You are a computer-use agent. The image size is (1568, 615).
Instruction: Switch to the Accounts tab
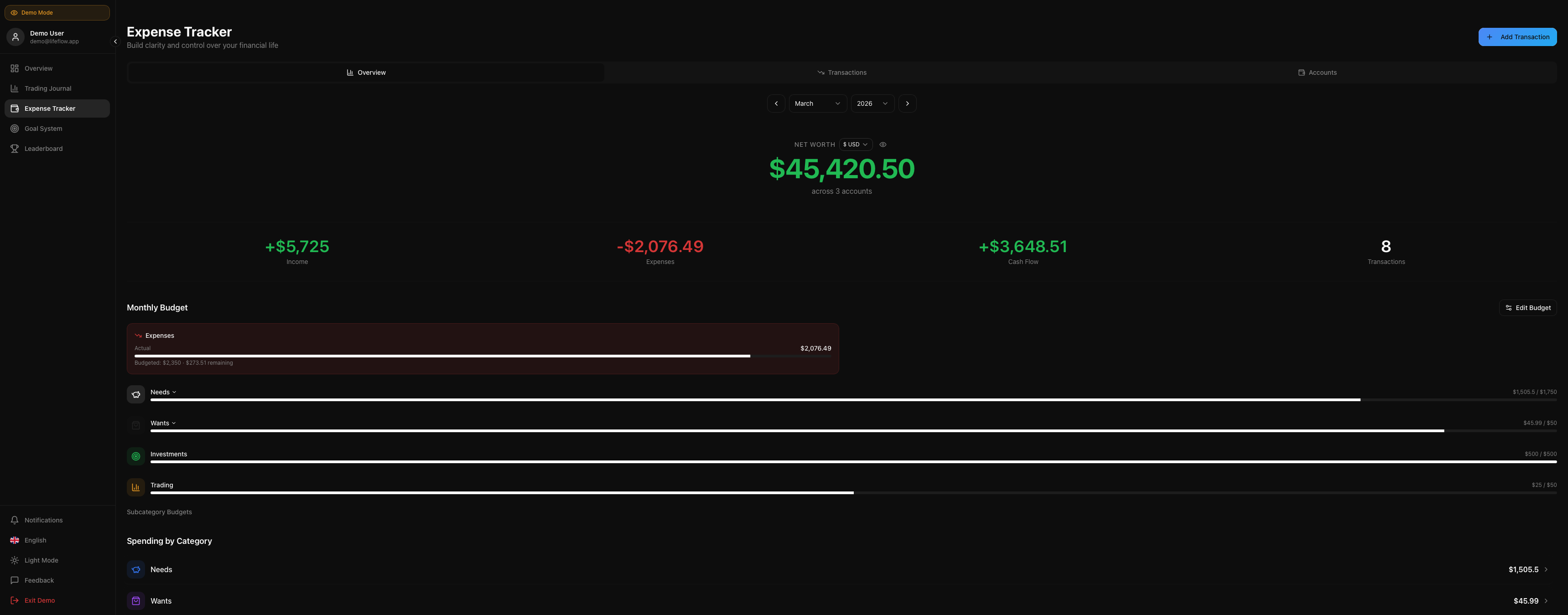tap(1317, 72)
